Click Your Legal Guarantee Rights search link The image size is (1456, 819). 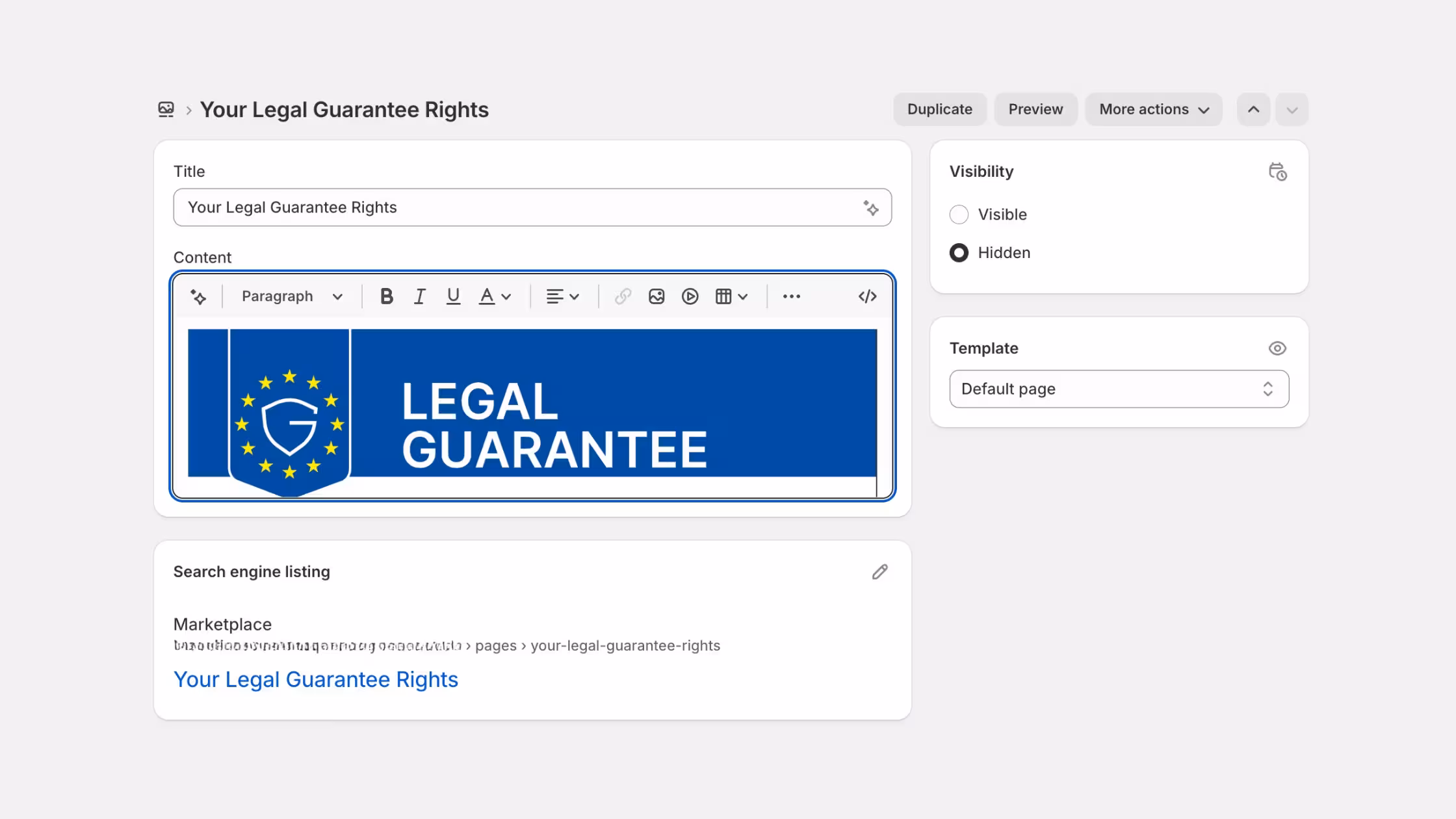coord(316,679)
